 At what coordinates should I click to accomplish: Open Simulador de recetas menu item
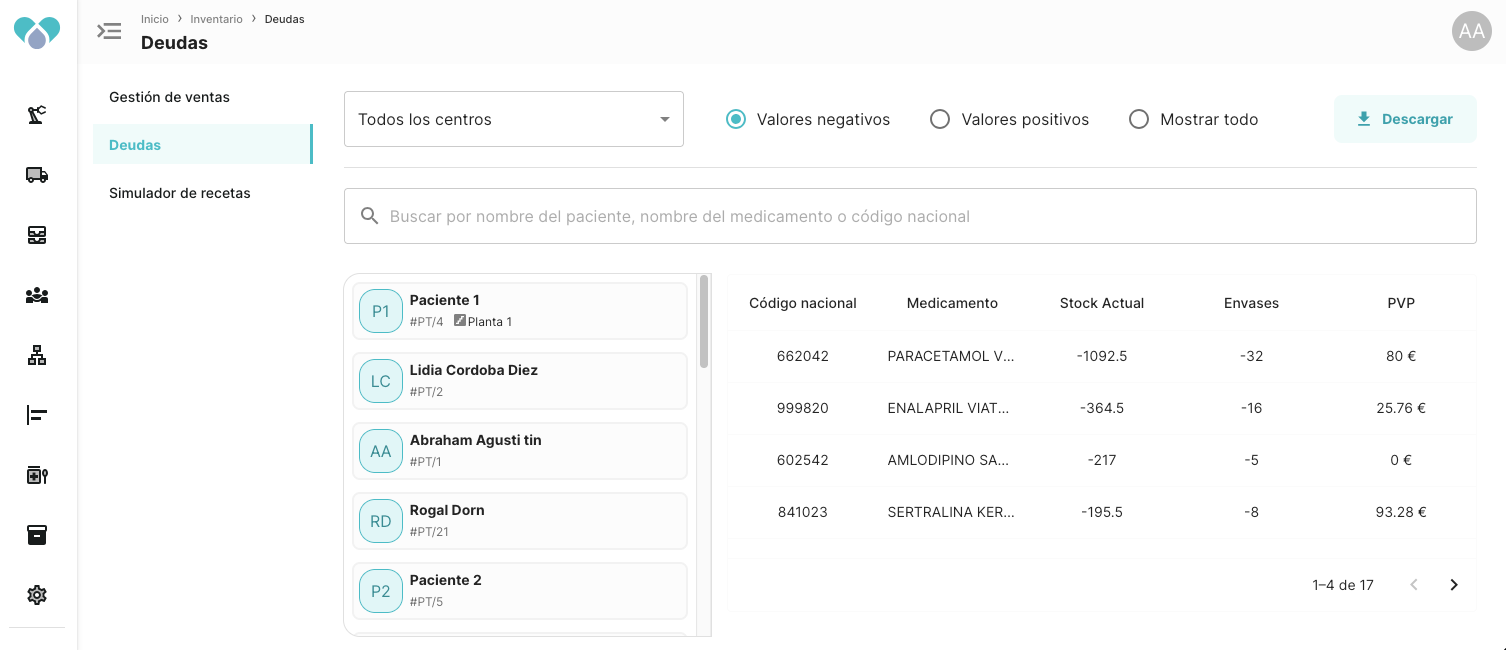(x=180, y=193)
